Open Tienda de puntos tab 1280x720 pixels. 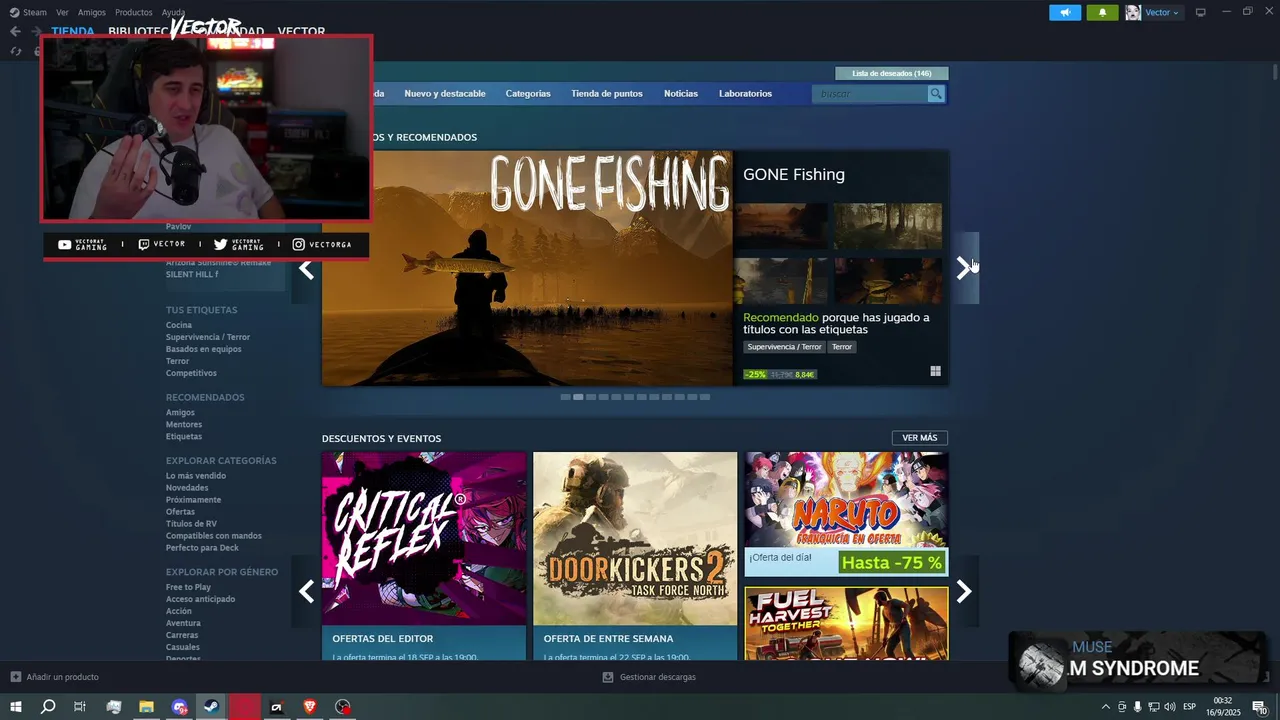[607, 94]
